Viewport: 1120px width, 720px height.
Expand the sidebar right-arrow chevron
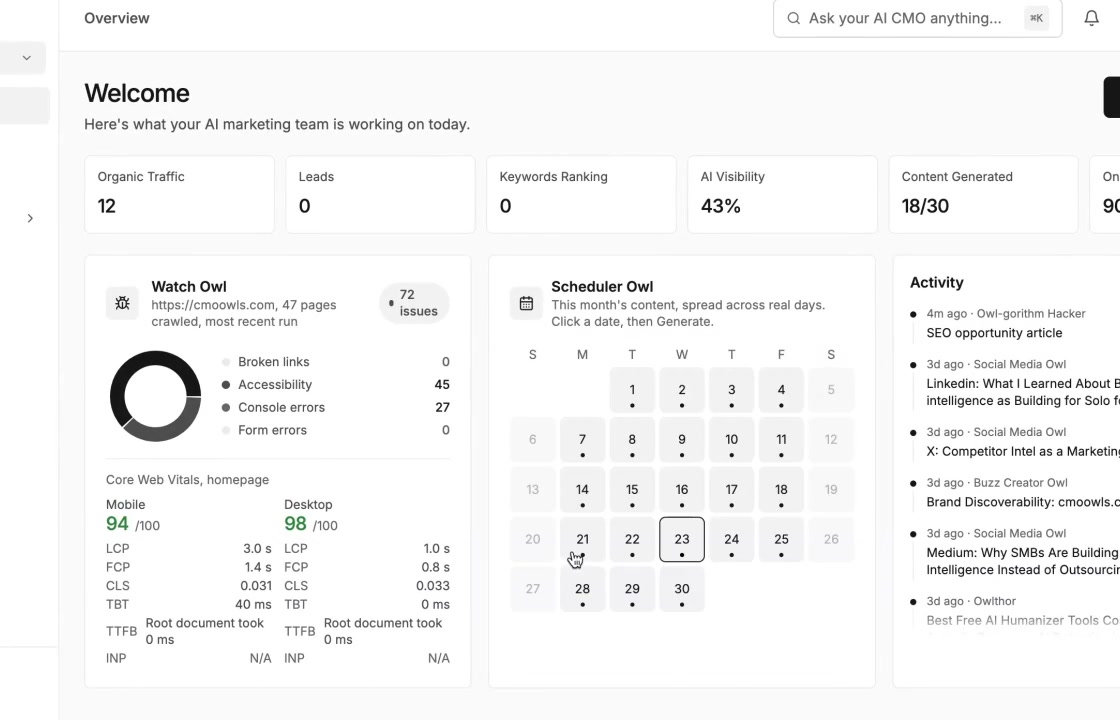coord(30,218)
